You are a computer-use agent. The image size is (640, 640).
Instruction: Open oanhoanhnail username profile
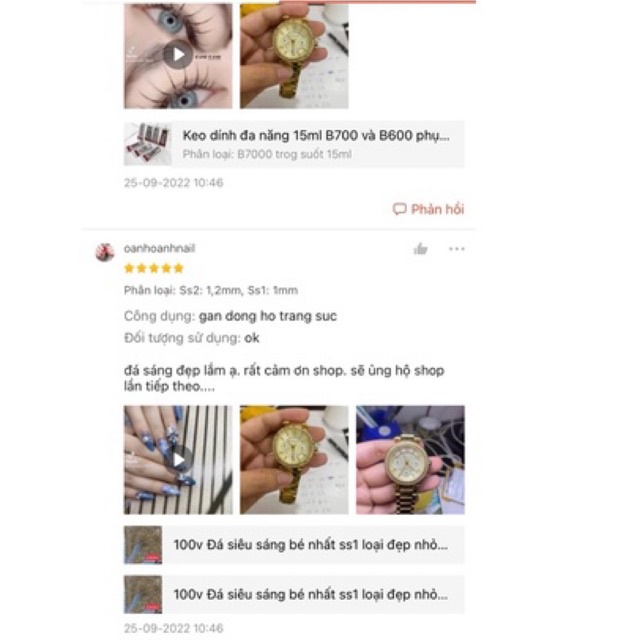(x=159, y=248)
